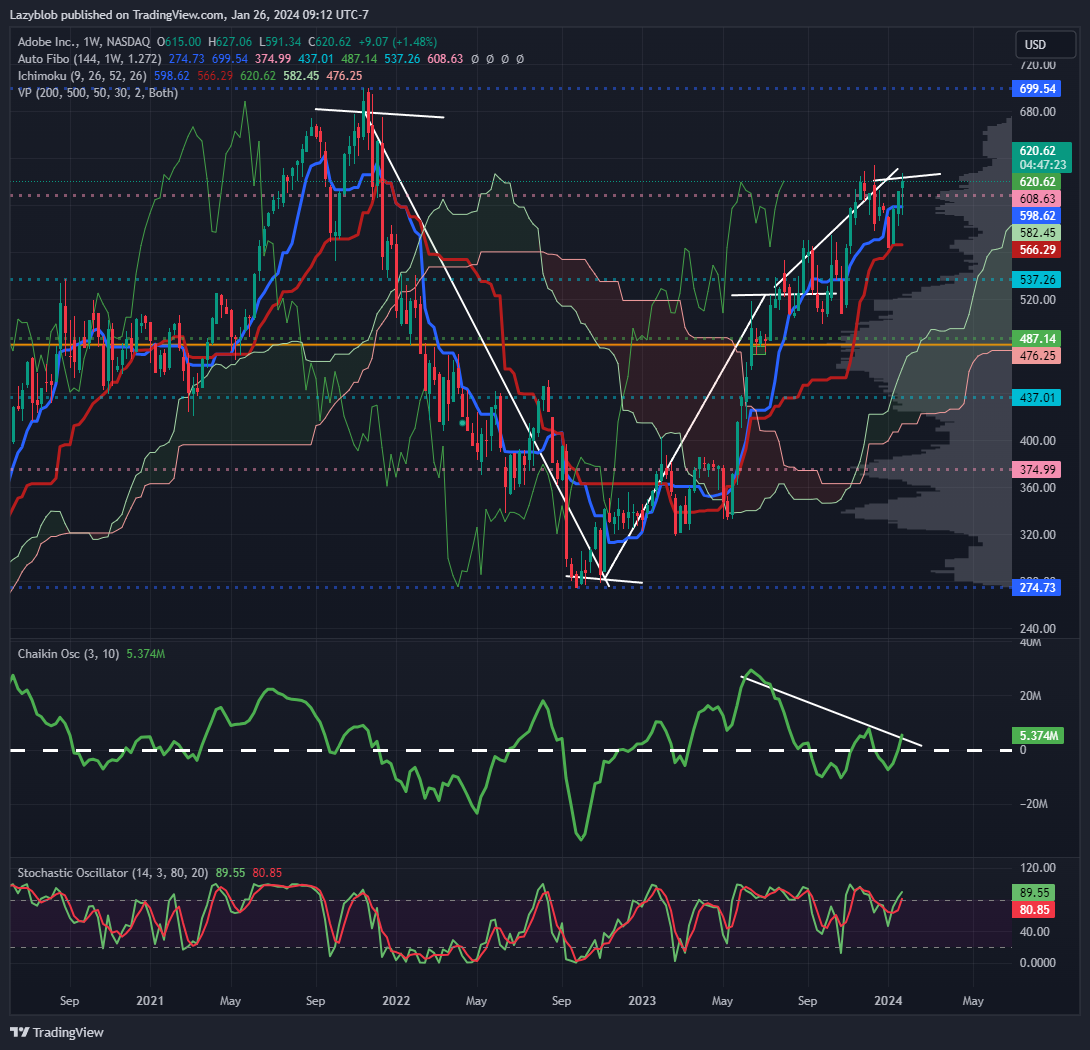Click the 537.26 price axis label
This screenshot has width=1090, height=1050.
coord(1036,280)
